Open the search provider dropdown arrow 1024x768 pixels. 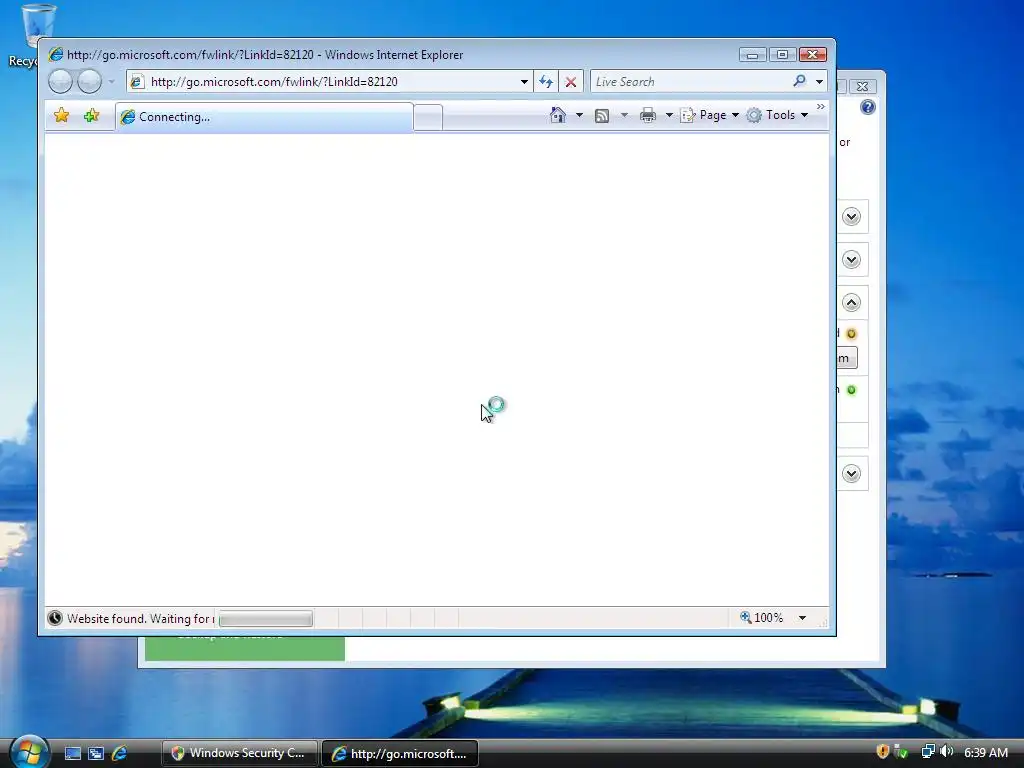[x=819, y=82]
